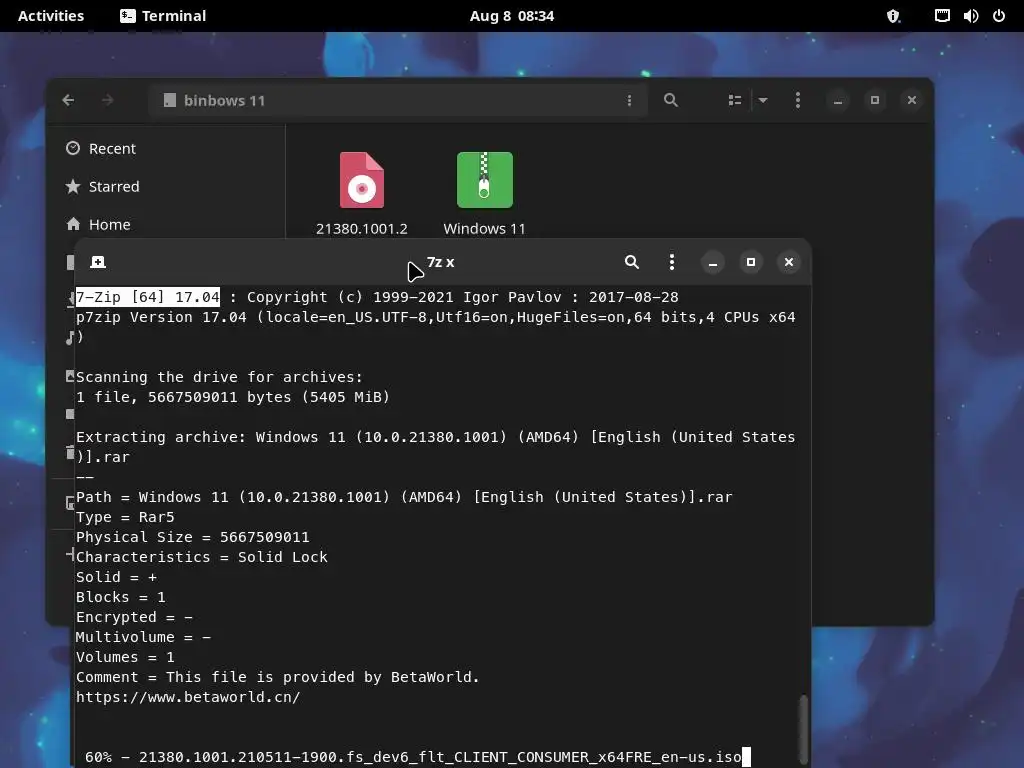The height and width of the screenshot is (768, 1024).
Task: Click the 60% extraction progress line
Action: [413, 757]
